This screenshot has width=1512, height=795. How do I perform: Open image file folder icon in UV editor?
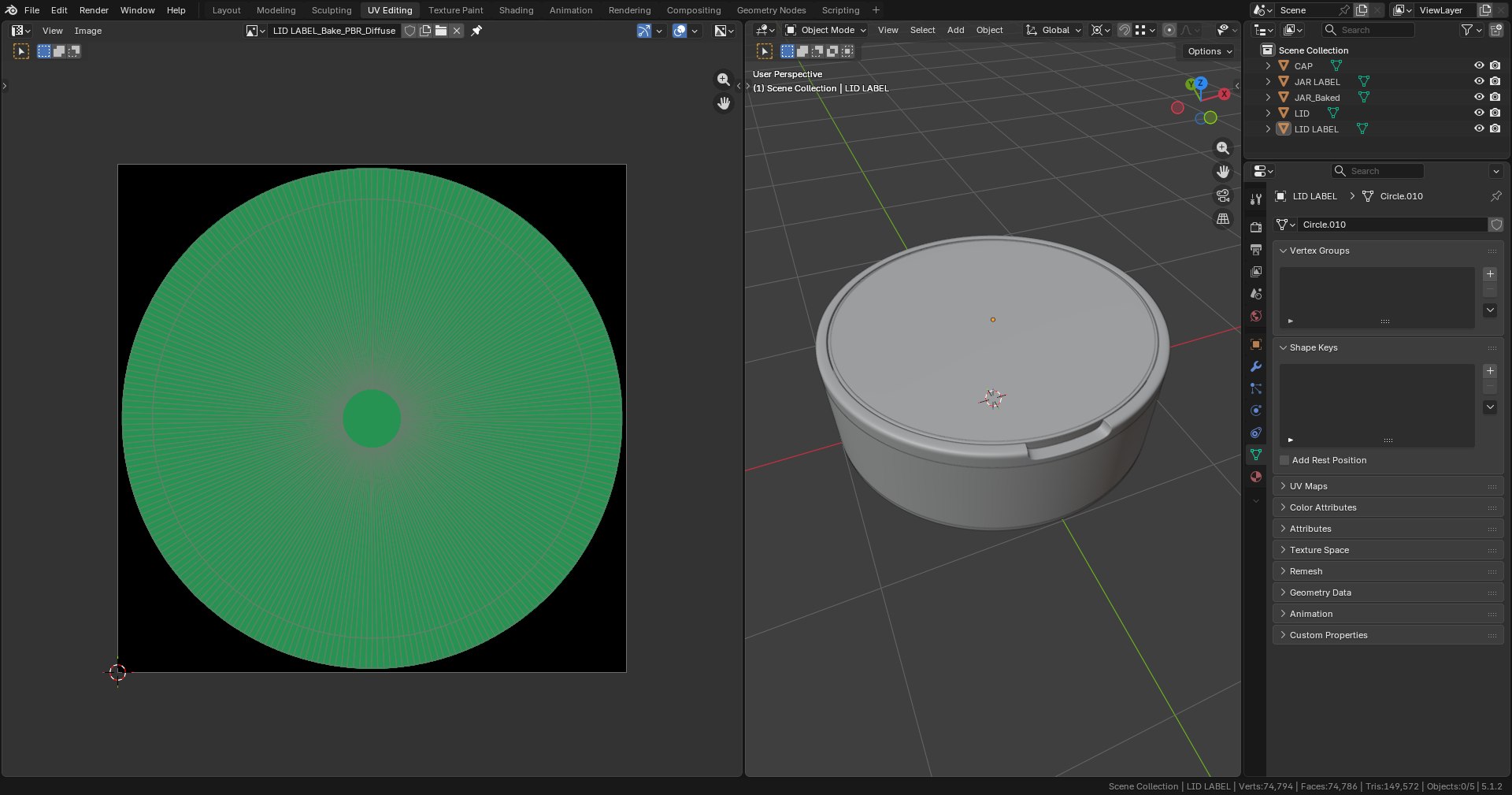441,31
